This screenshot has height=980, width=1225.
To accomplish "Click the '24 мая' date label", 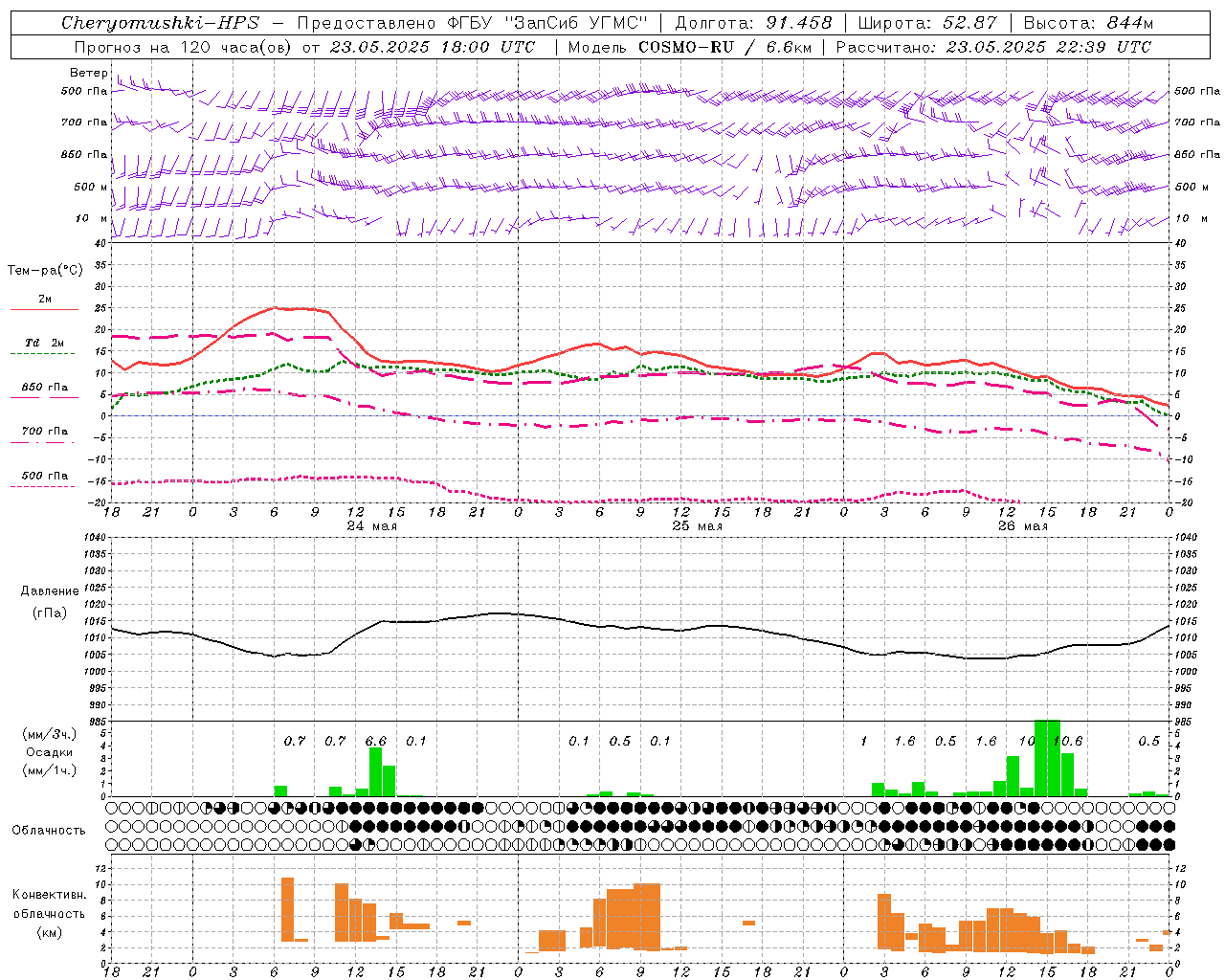I will click(372, 526).
